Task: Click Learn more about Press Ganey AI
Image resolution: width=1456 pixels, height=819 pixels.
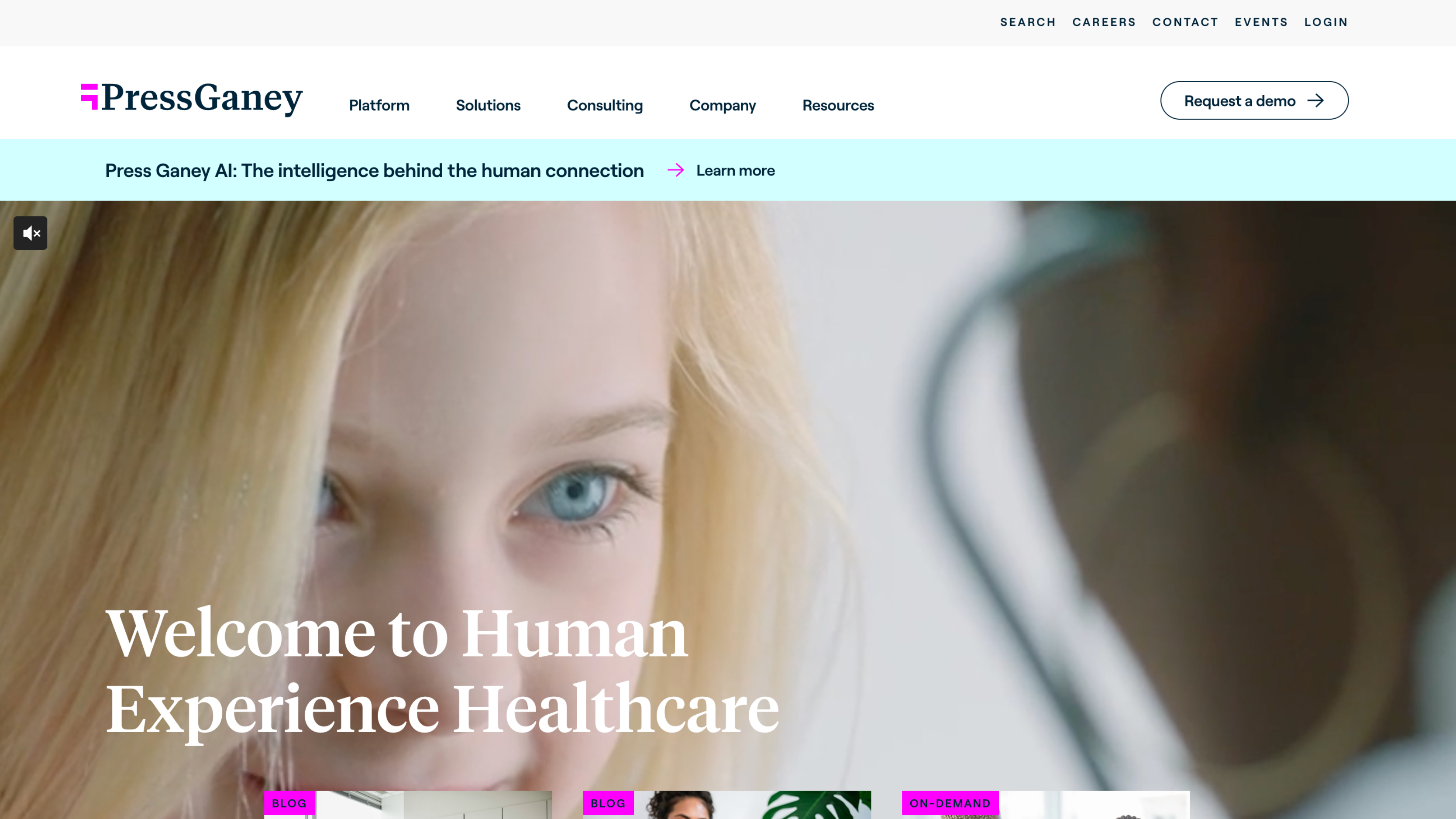Action: (x=735, y=170)
